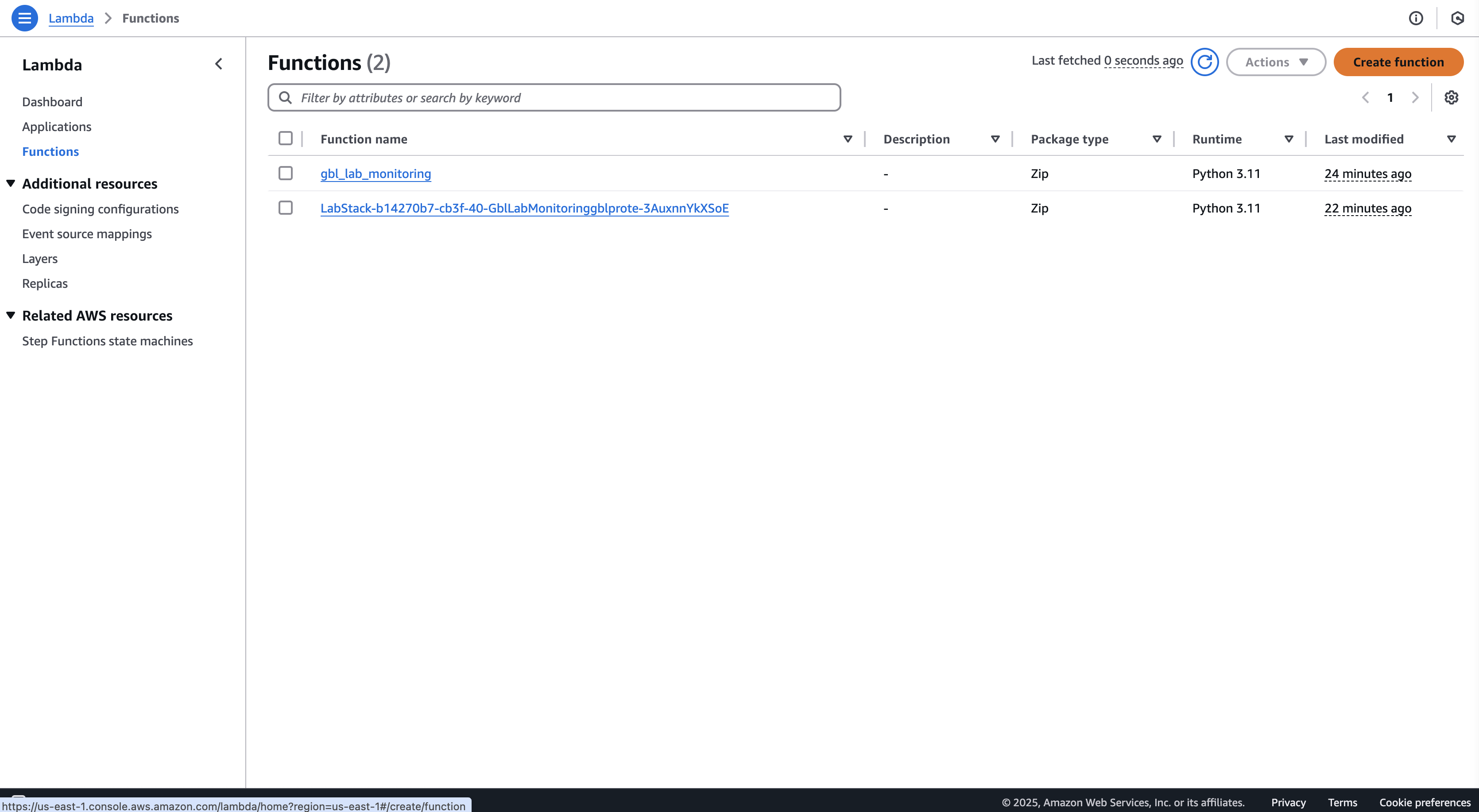Click the Functions breadcrumb text
The width and height of the screenshot is (1479, 812).
pyautogui.click(x=151, y=19)
